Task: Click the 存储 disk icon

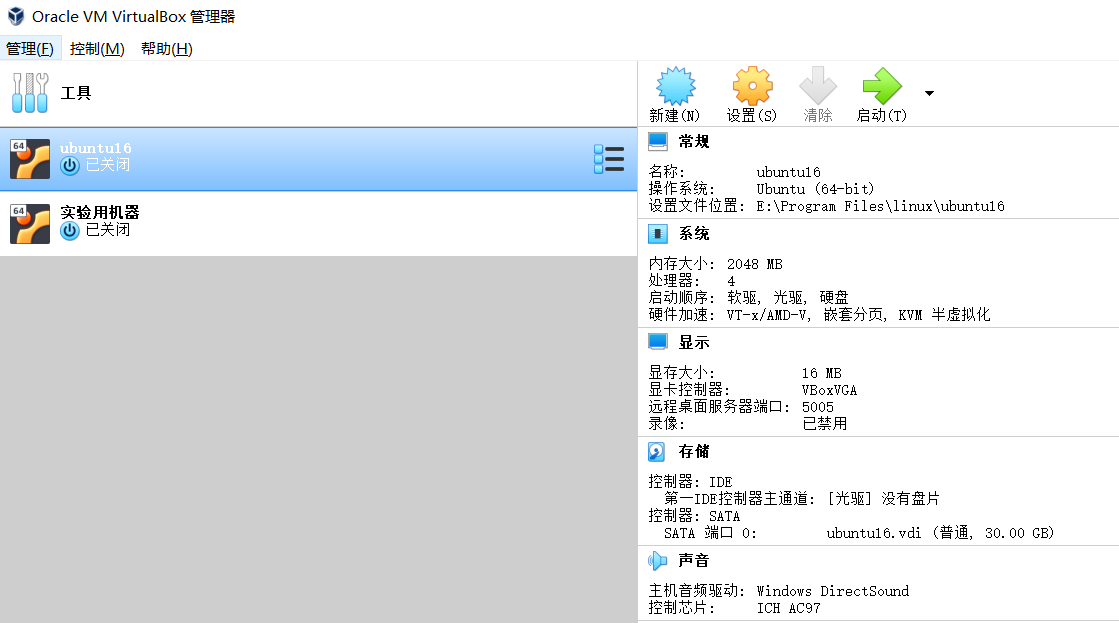Action: click(x=657, y=452)
